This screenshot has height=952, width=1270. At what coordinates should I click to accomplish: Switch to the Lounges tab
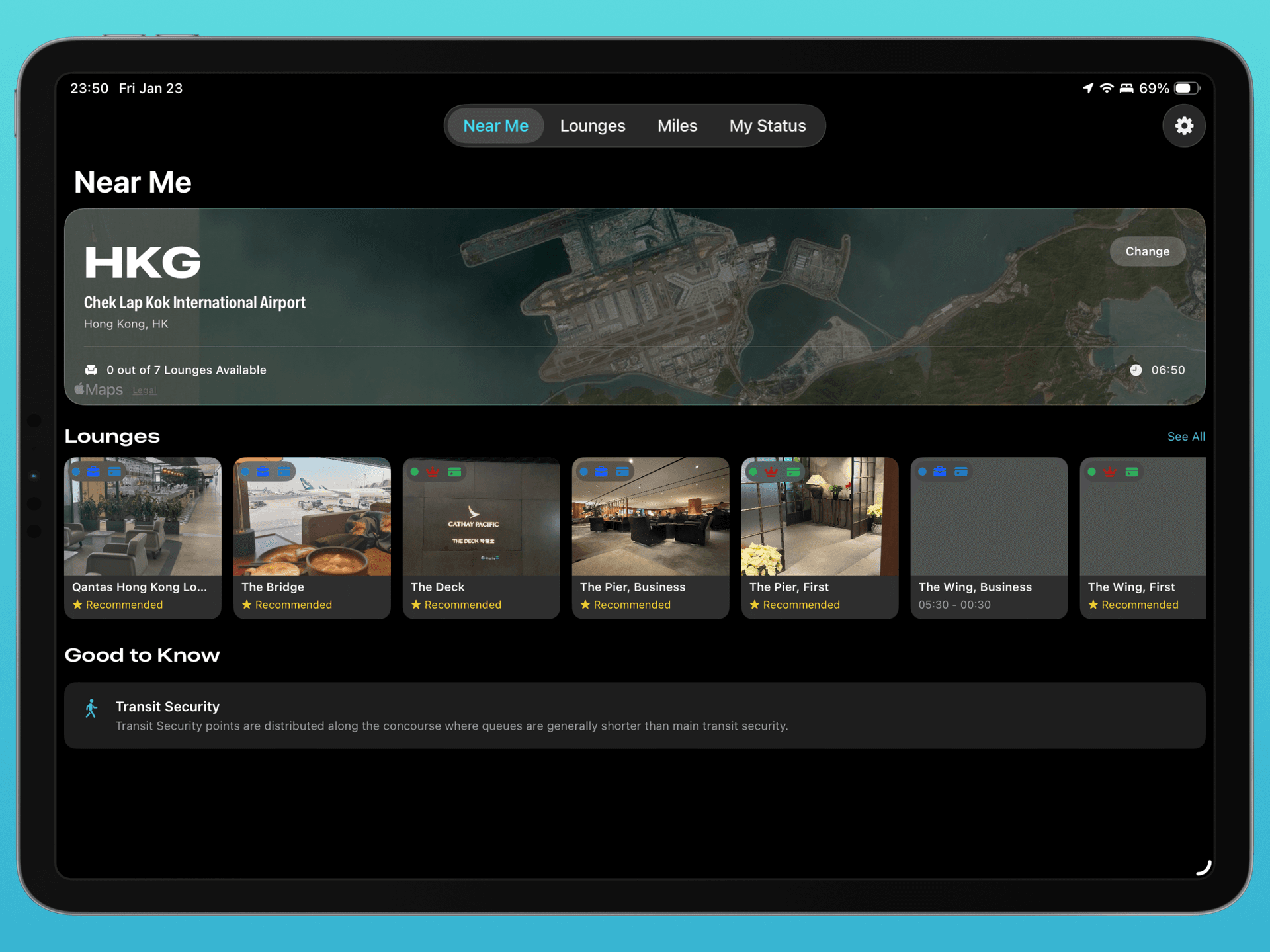pyautogui.click(x=593, y=126)
